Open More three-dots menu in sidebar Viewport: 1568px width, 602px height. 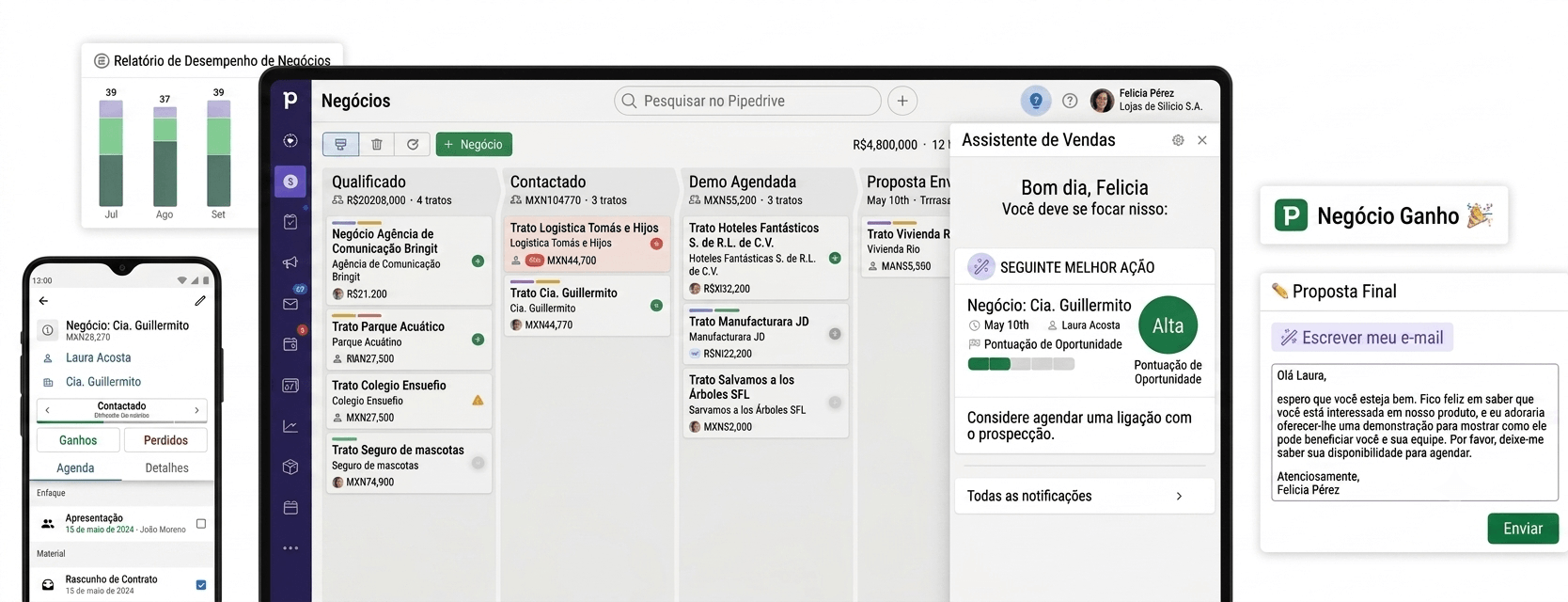click(x=290, y=548)
